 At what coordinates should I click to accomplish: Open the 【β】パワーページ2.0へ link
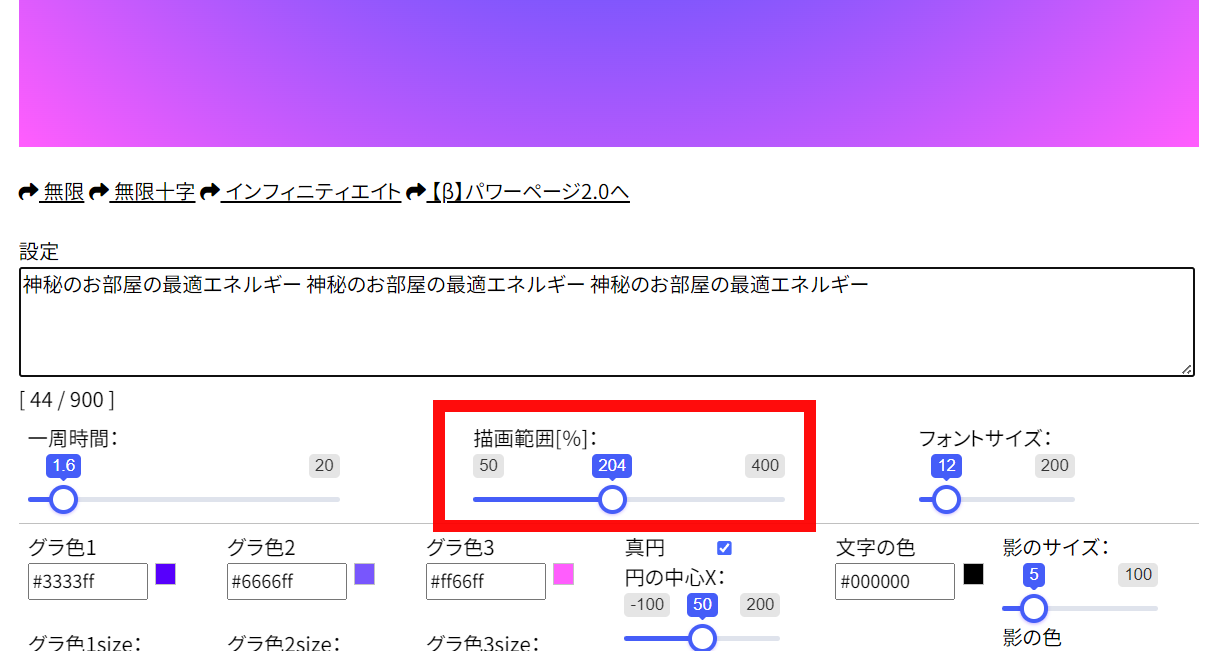tap(529, 192)
